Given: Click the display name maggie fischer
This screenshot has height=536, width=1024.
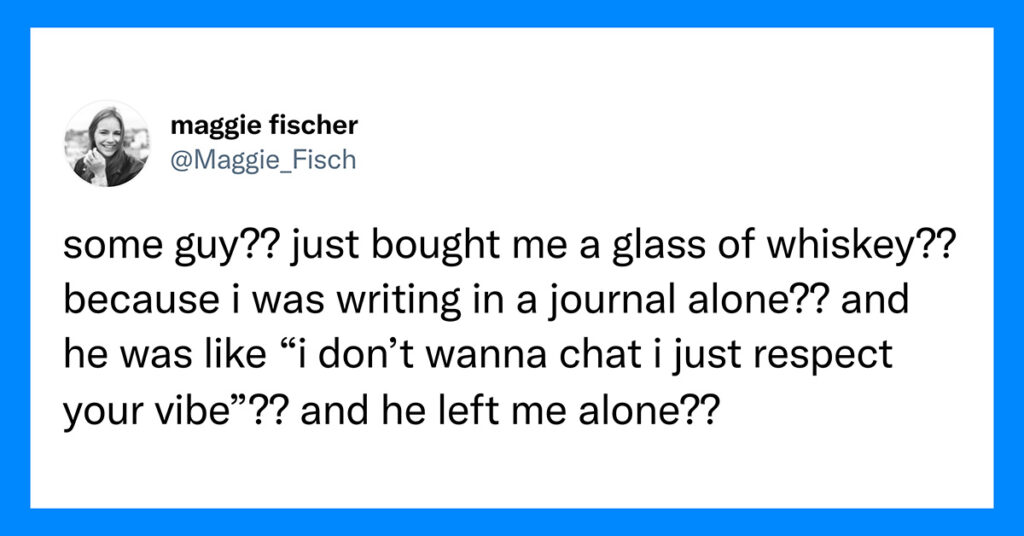Looking at the screenshot, I should tap(264, 125).
